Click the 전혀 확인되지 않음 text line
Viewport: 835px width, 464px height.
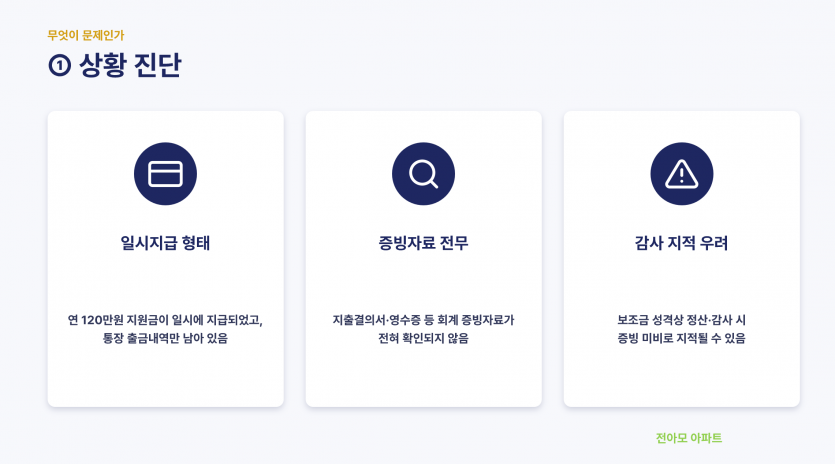tap(423, 338)
